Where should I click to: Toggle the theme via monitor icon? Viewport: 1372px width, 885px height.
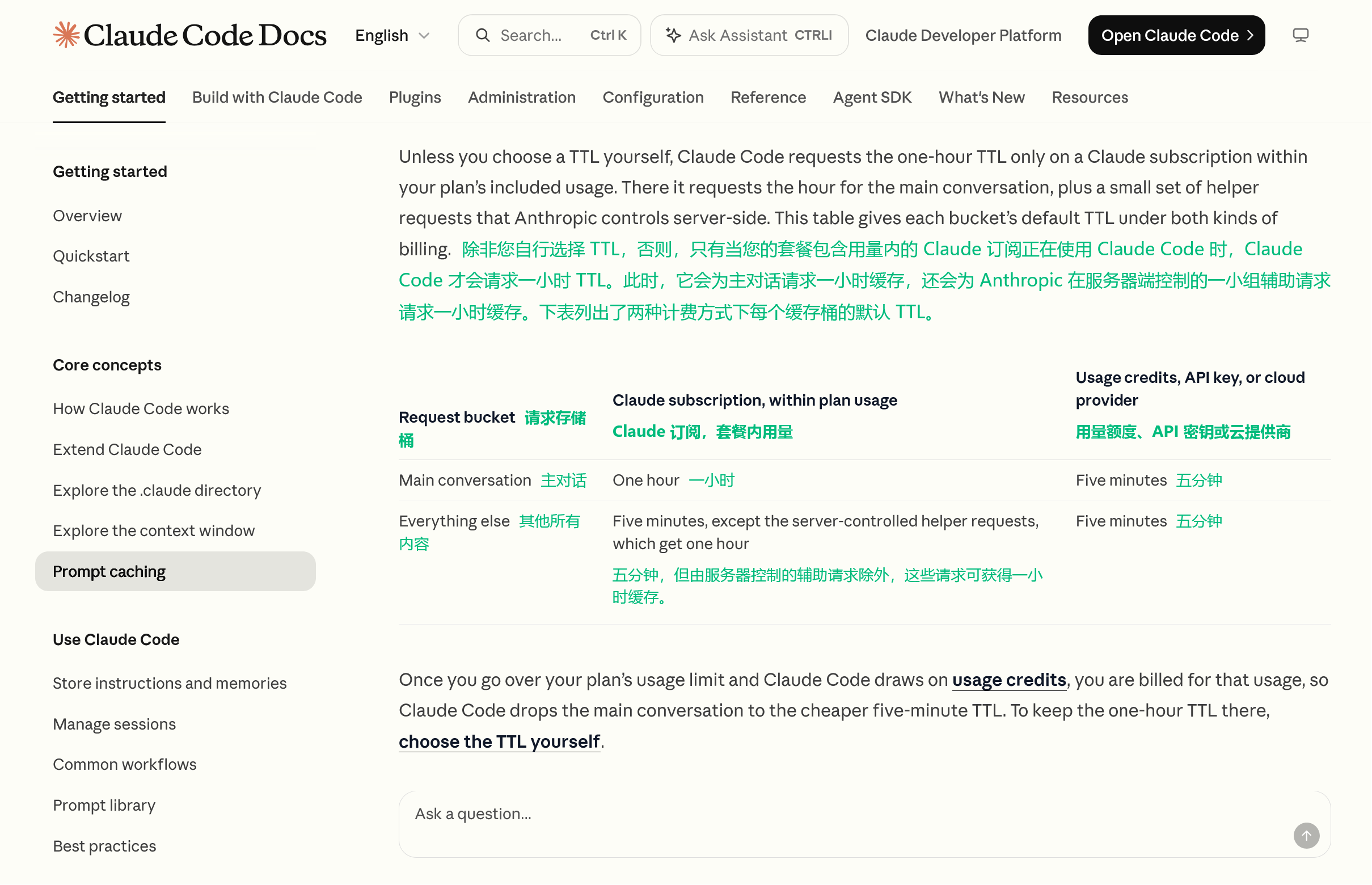click(x=1301, y=36)
